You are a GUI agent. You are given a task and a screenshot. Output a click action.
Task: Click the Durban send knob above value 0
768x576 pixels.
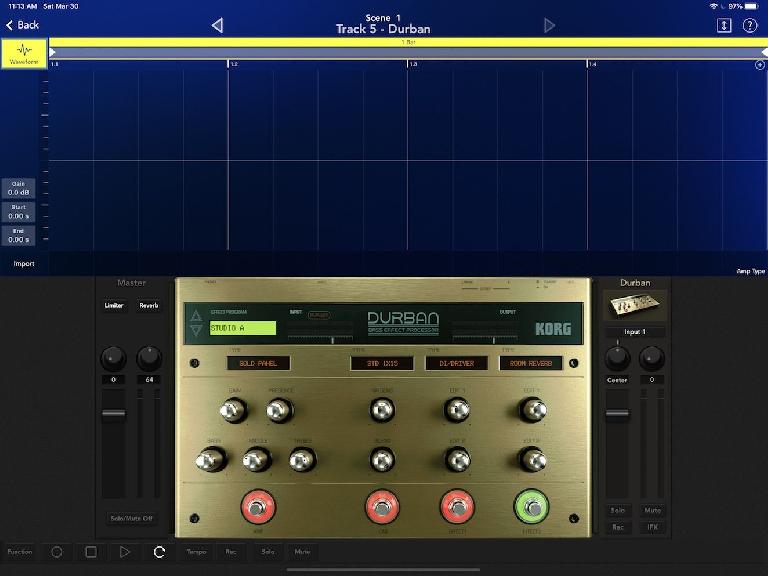(652, 358)
